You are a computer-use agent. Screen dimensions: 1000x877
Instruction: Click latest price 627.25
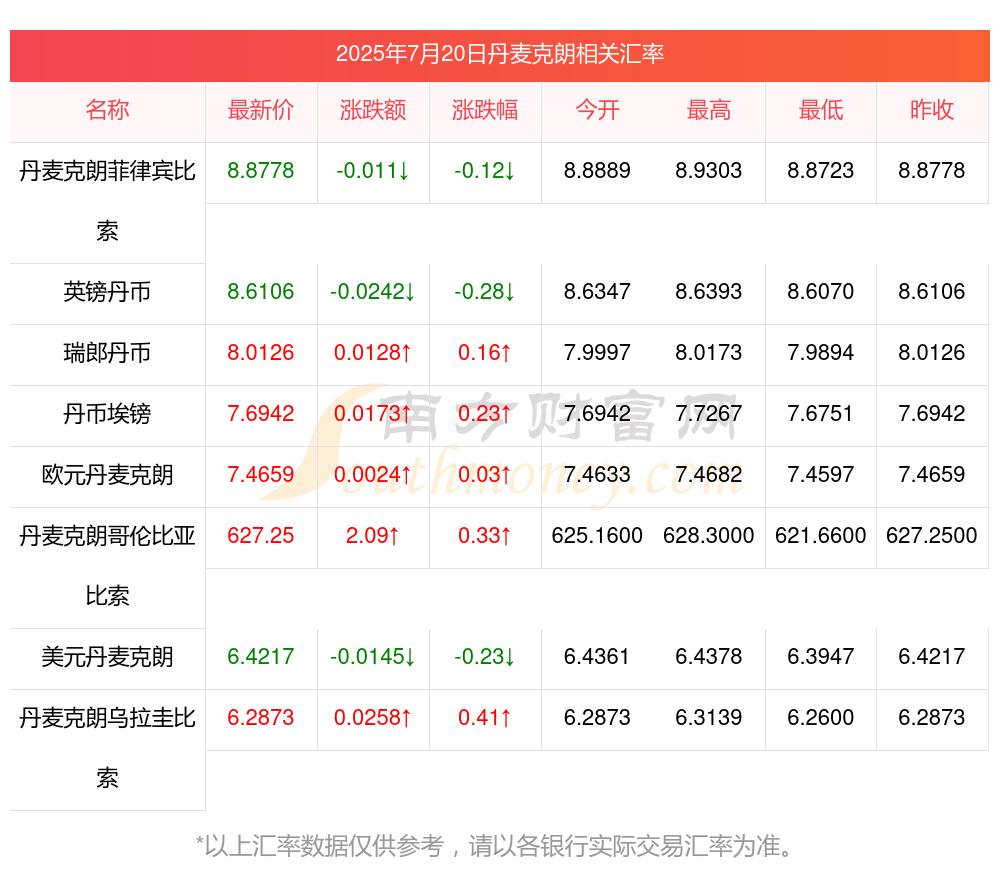[x=261, y=536]
